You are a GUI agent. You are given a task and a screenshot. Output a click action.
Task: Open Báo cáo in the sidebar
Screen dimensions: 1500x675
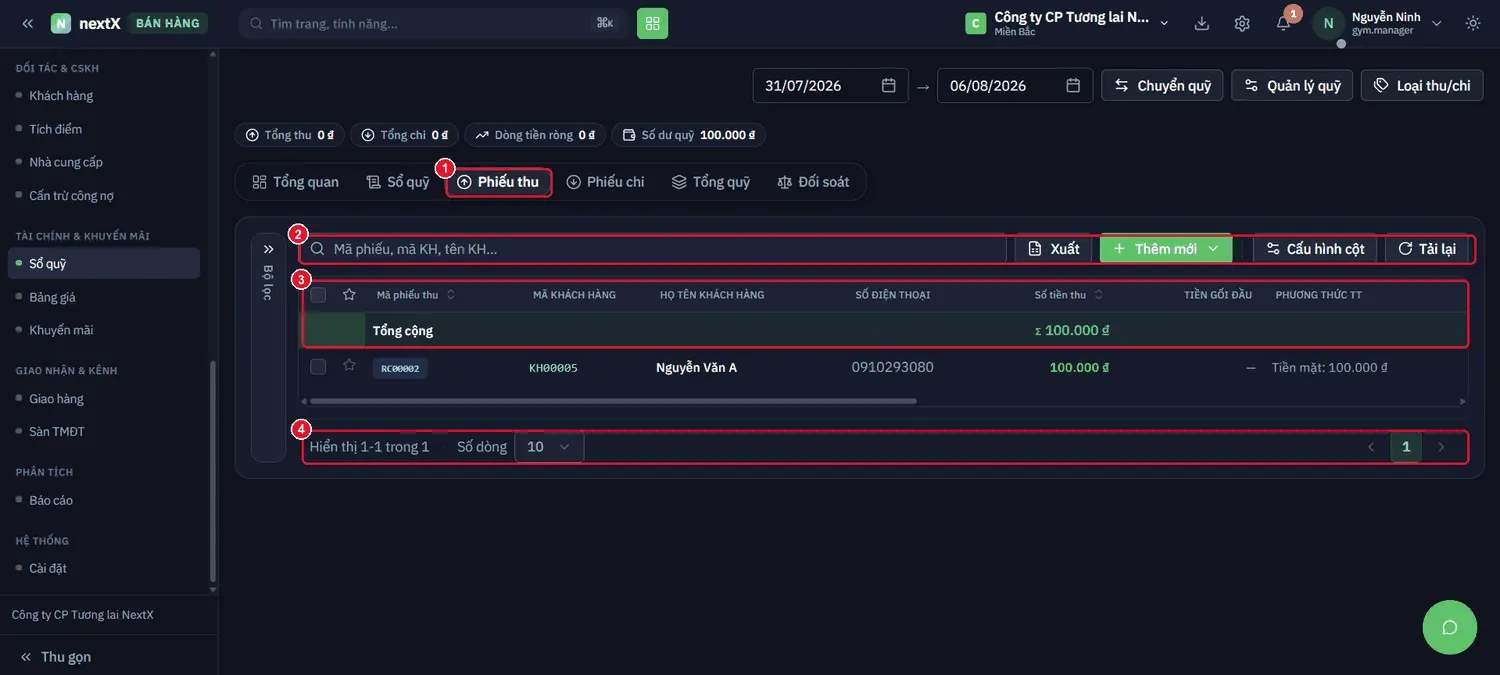click(x=51, y=500)
